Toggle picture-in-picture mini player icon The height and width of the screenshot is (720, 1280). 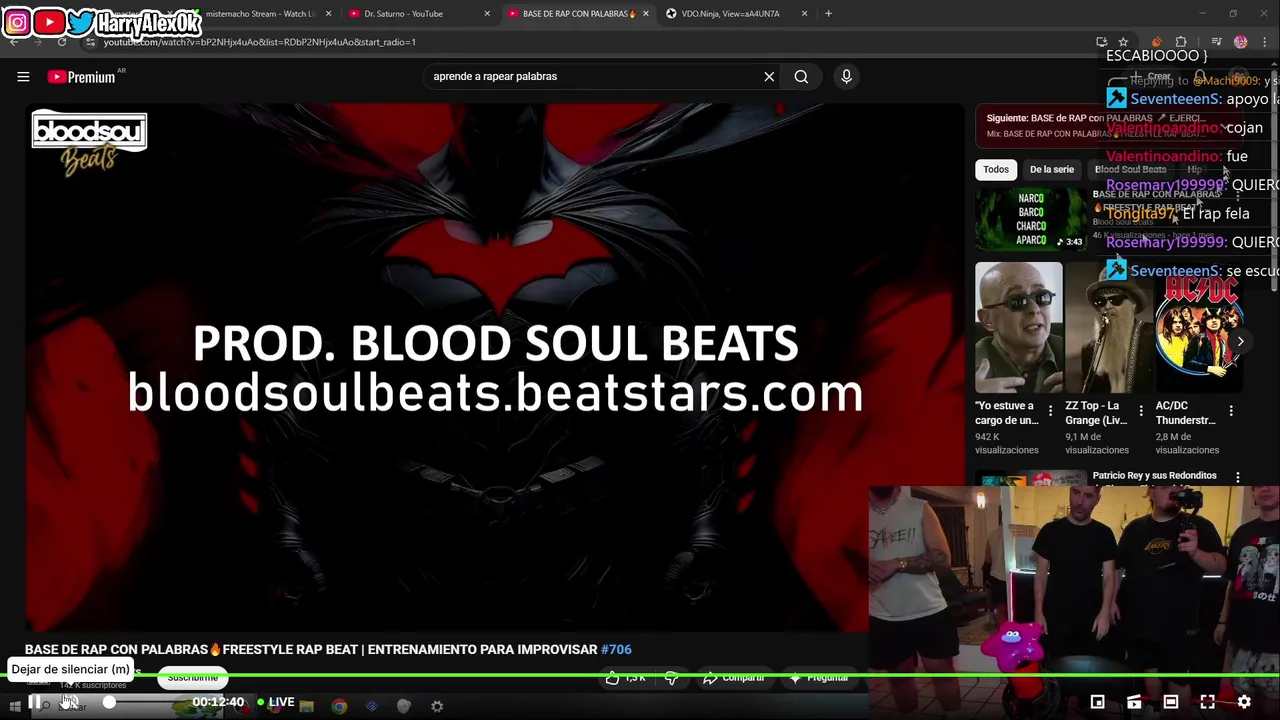click(x=1097, y=702)
